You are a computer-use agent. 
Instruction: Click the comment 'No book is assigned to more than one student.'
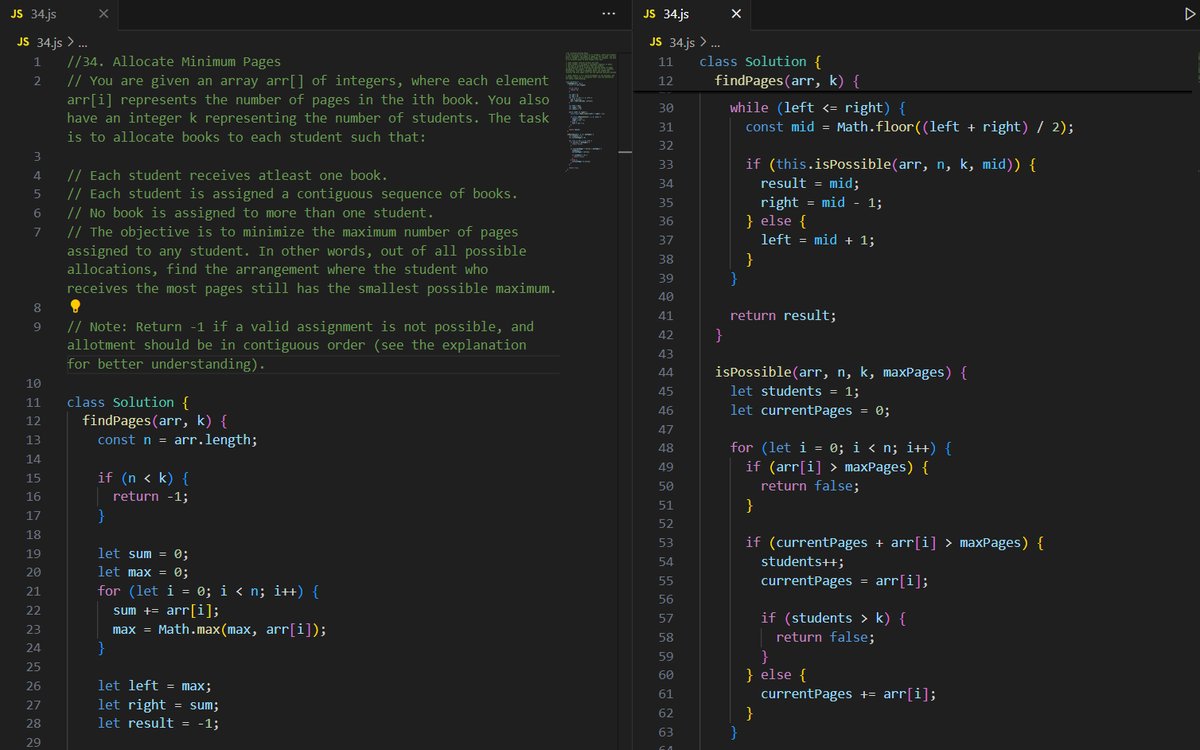[x=250, y=212]
